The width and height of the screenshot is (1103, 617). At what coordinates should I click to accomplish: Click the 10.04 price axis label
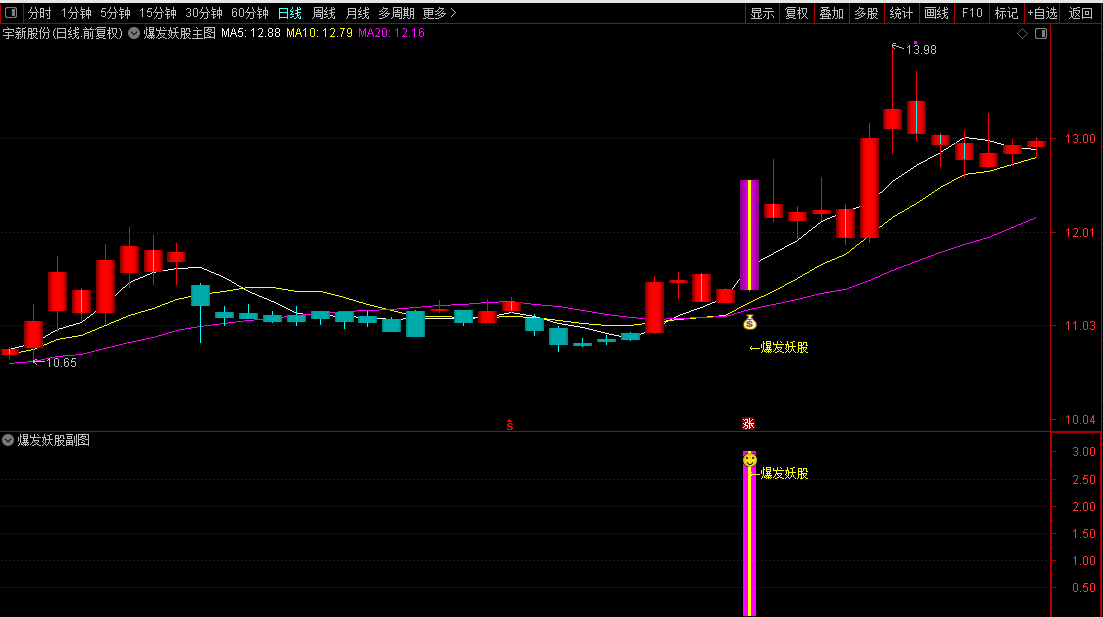pos(1080,420)
